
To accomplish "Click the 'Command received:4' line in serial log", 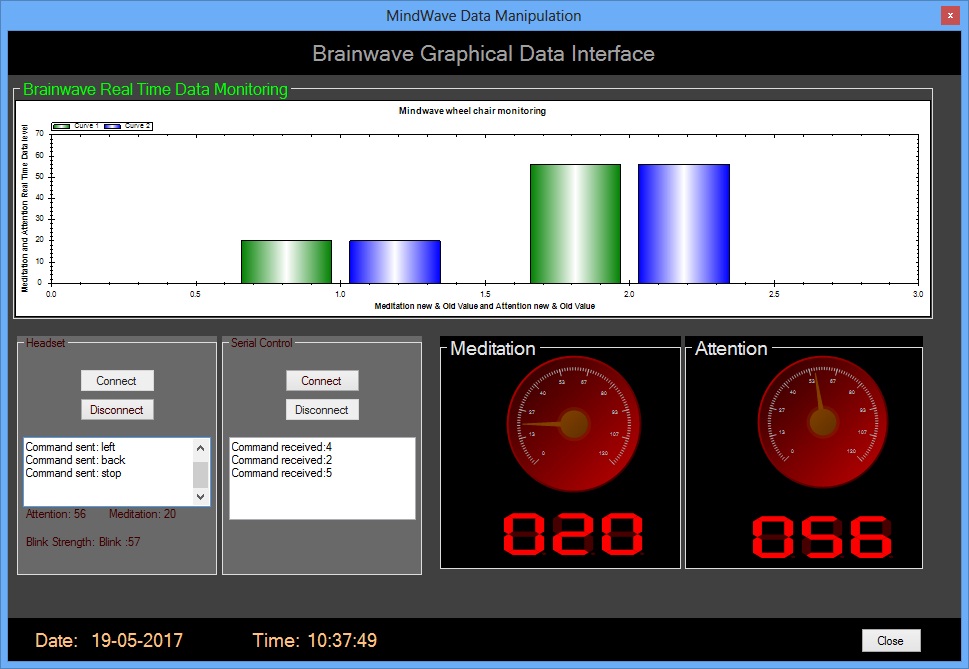I will pos(281,447).
